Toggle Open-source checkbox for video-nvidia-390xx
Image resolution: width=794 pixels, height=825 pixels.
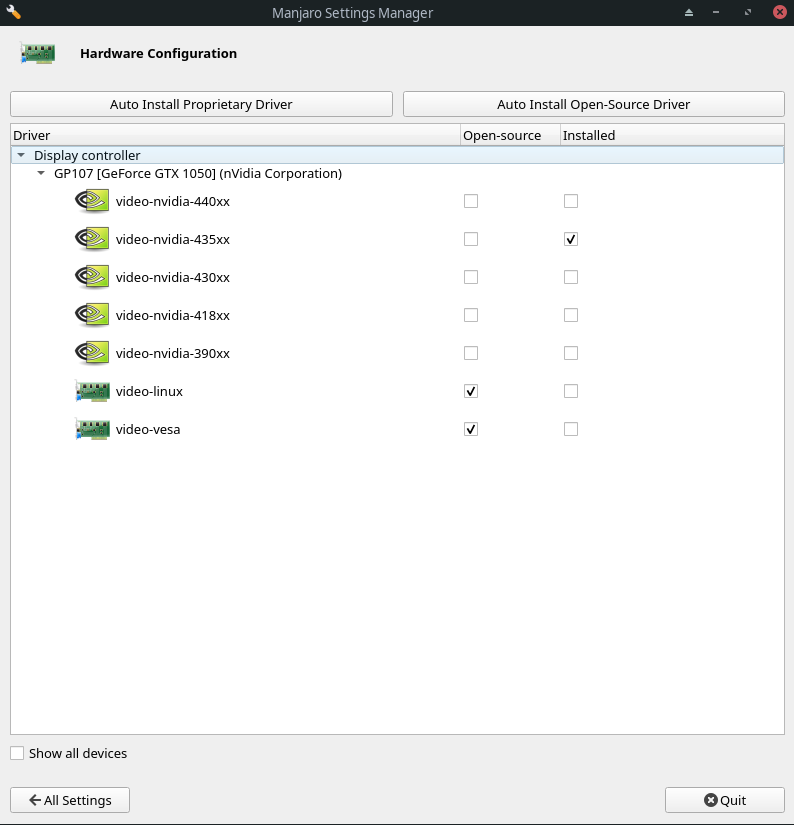pos(471,353)
